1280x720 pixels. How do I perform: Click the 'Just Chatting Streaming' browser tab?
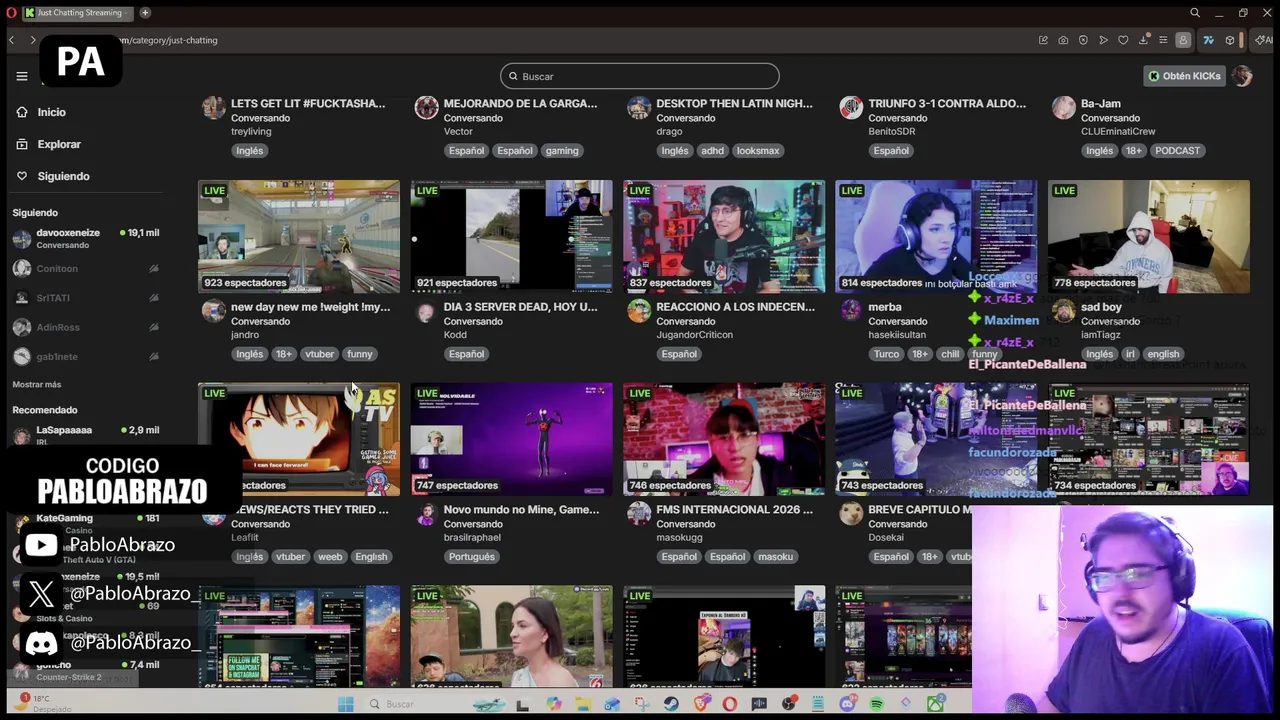point(80,13)
